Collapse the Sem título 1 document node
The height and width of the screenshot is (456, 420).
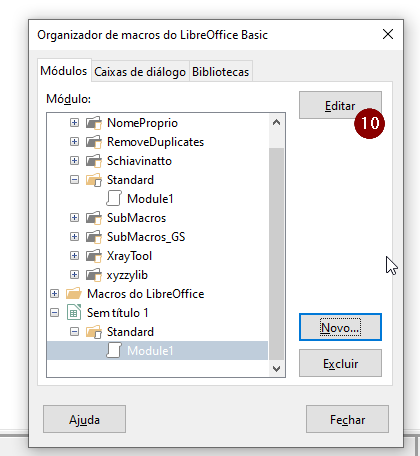coord(54,313)
